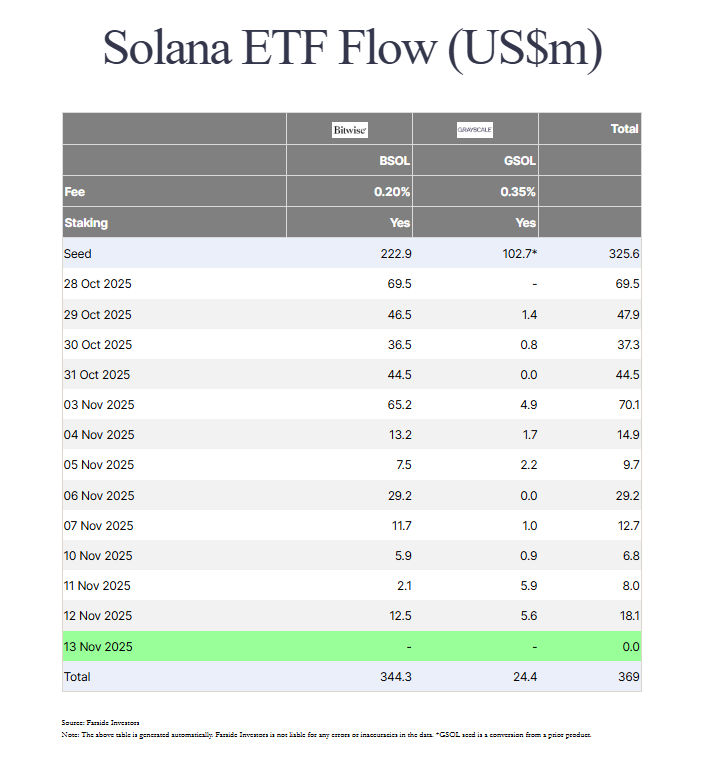Select the 03 Nov 2025 date label
Viewport: 701px width, 766px height.
tap(98, 405)
